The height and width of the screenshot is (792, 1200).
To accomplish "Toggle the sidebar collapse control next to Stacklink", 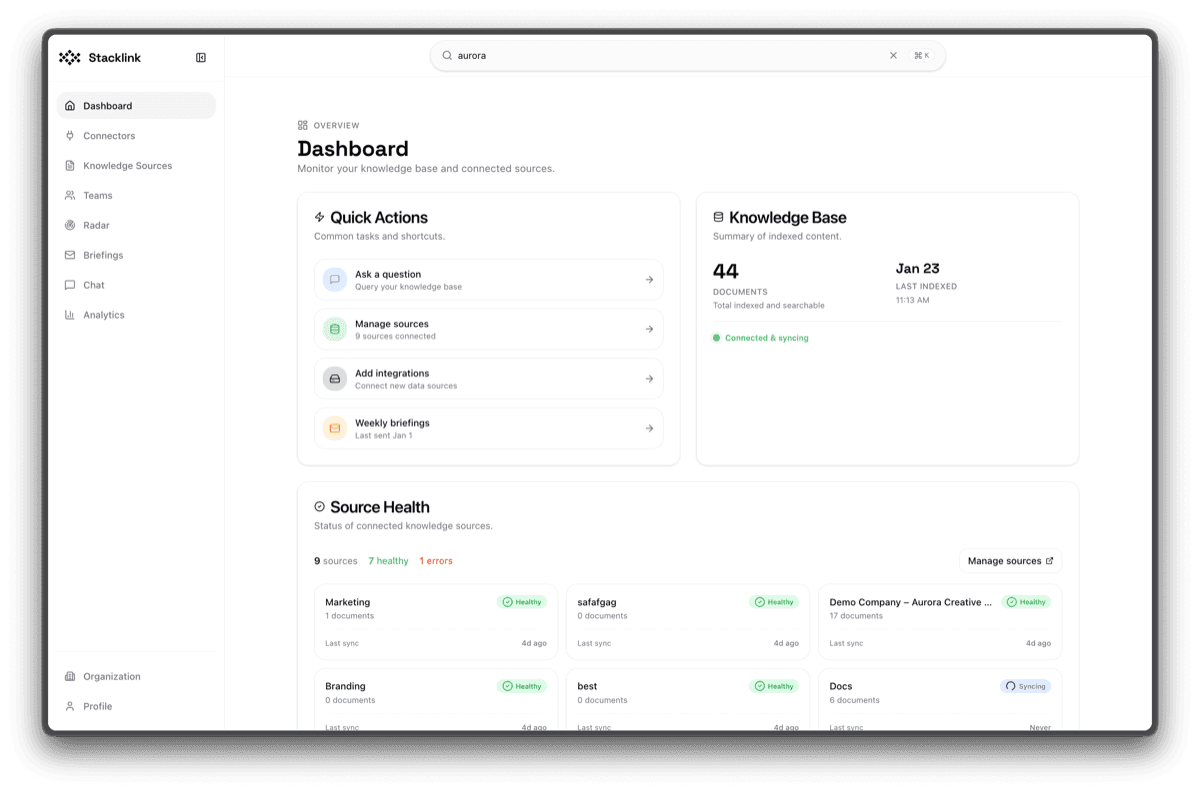I will (x=200, y=57).
